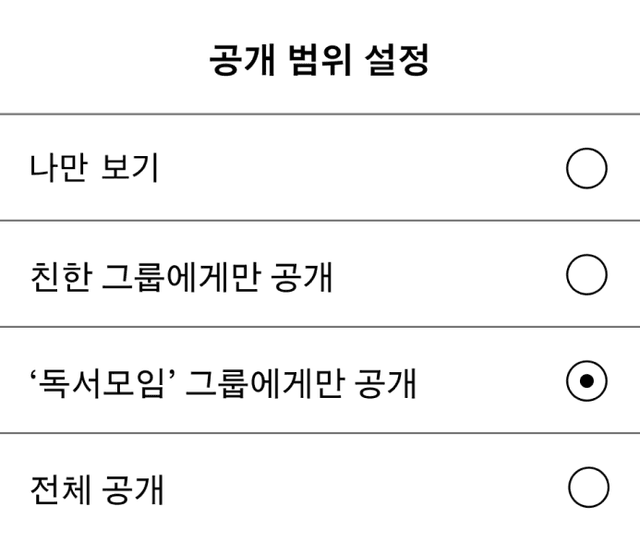640x554 pixels.
Task: Enable close-friends-only sharing radio circle
Action: point(586,275)
